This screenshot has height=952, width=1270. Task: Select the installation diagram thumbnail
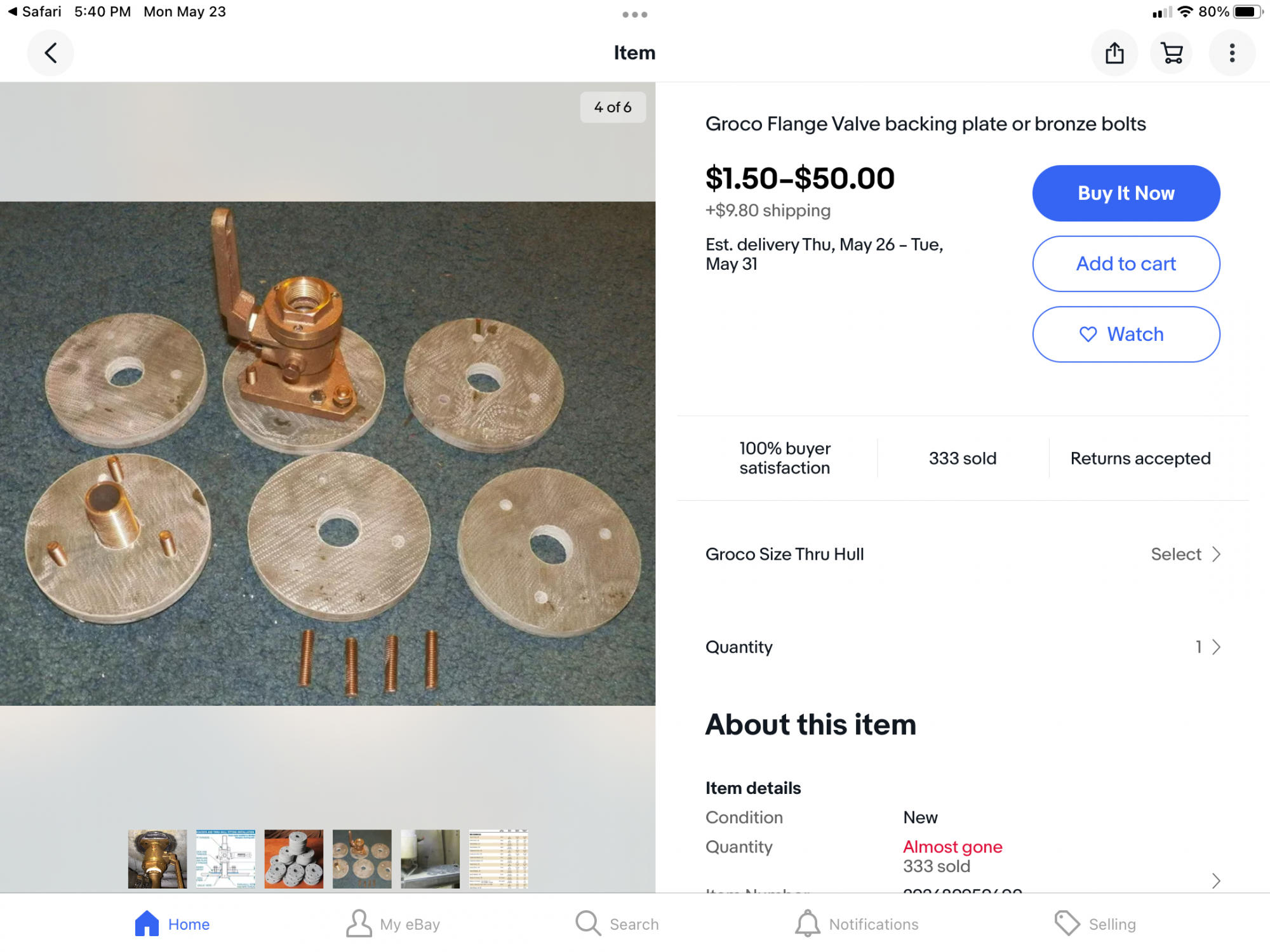(x=225, y=859)
